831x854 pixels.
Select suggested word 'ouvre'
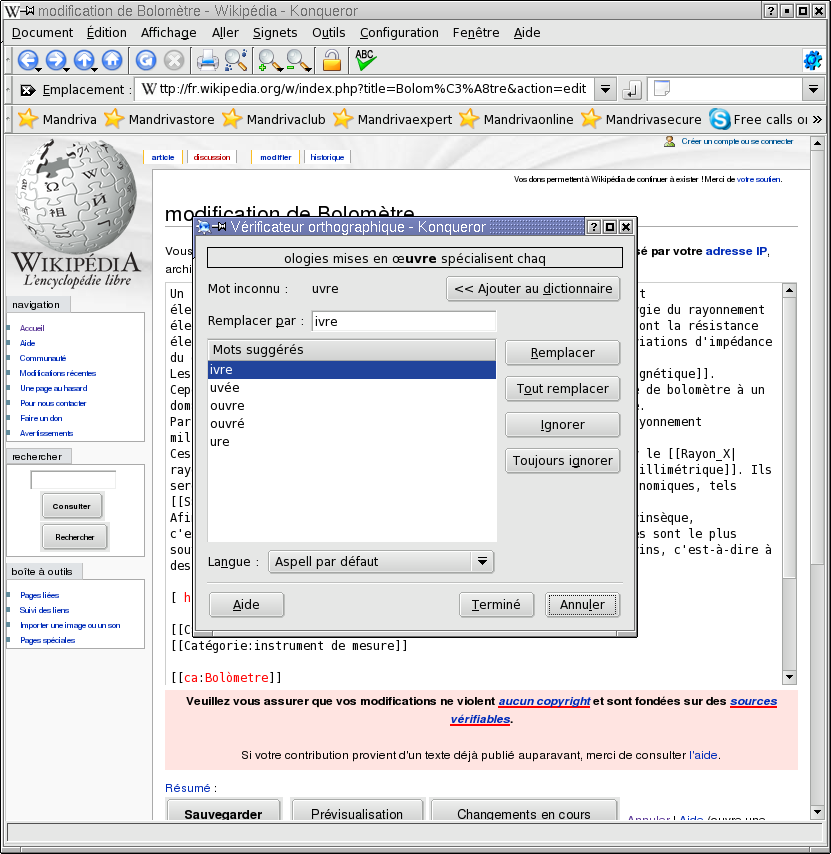[x=227, y=406]
